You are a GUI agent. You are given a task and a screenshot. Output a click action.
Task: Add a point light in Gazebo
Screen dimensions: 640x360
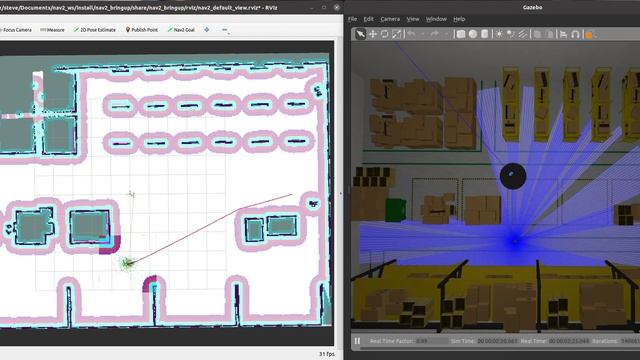point(499,34)
